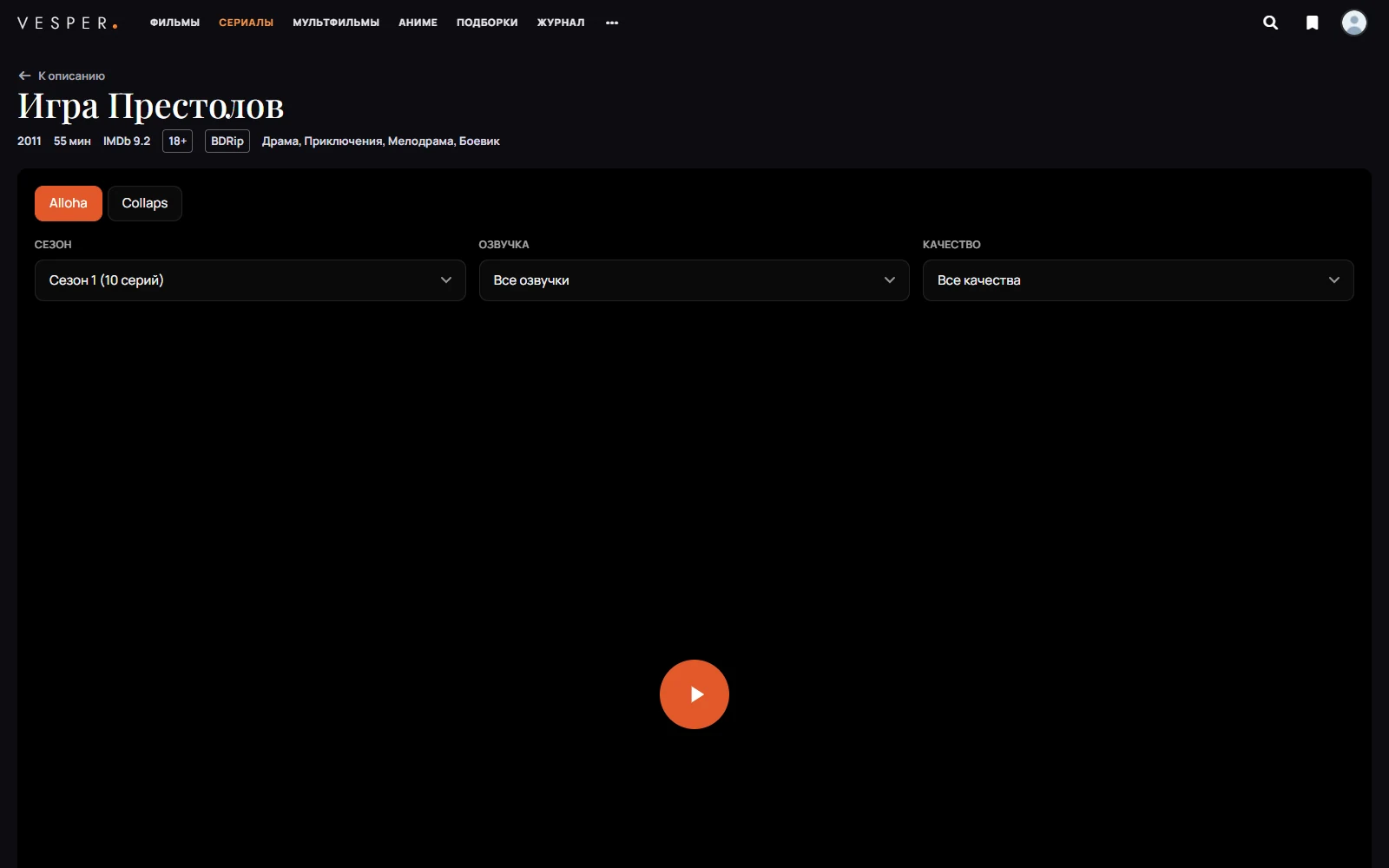Viewport: 1389px width, 868px height.
Task: Open the Мультфильмы menu item
Action: 336,23
